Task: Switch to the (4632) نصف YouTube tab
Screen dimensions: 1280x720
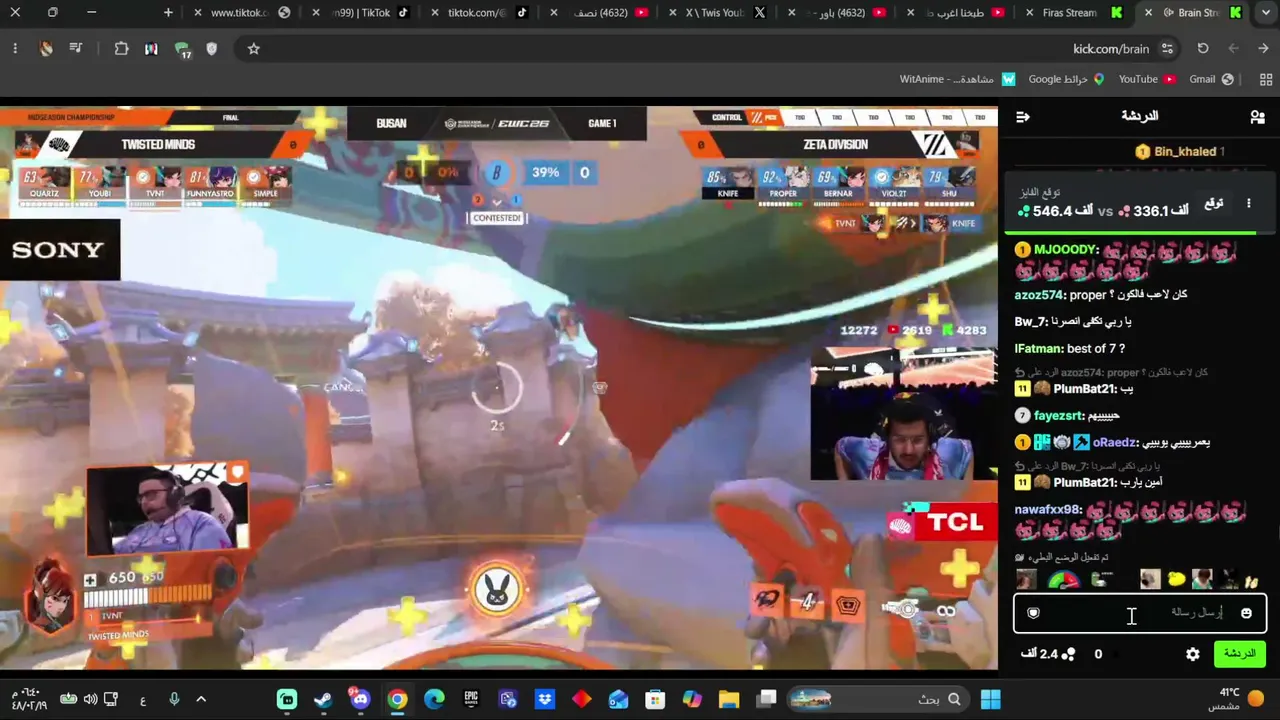Action: point(600,13)
